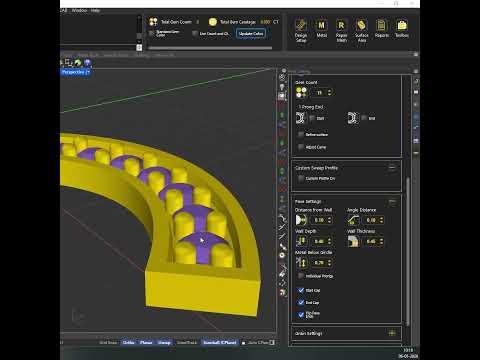Image resolution: width=480 pixels, height=360 pixels.
Task: Enable the prong end Start checkbox
Action: pos(312,118)
